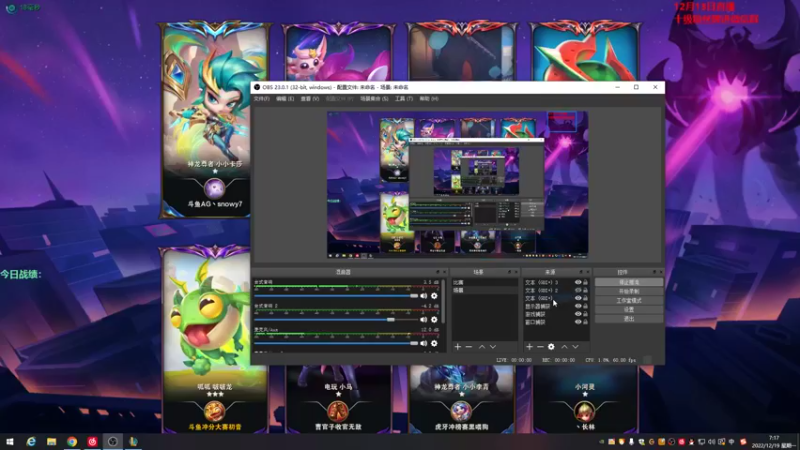This screenshot has height=450, width=800.
Task: Click the 设置 settings button
Action: click(629, 310)
